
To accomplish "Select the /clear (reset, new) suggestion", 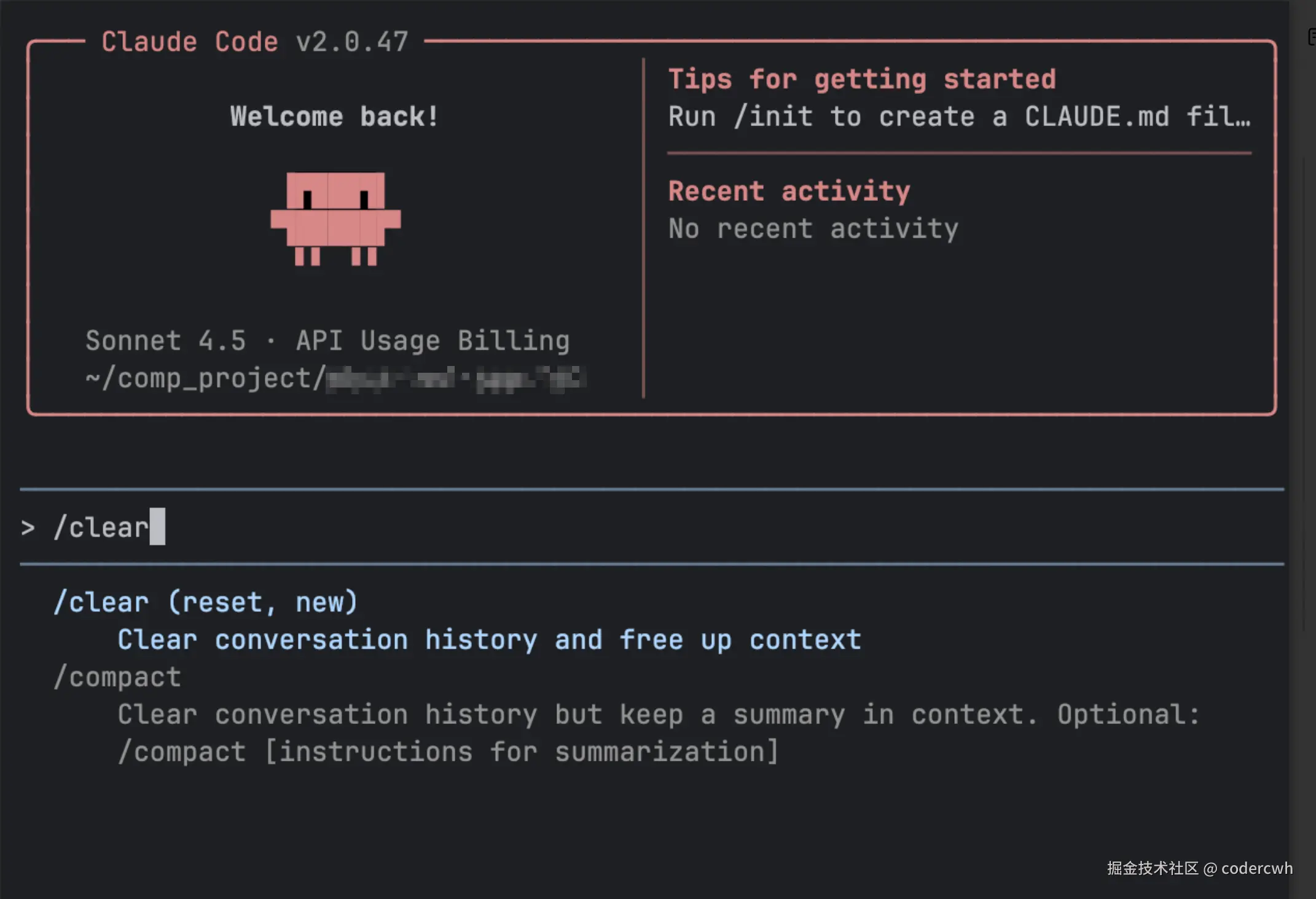I will point(206,602).
